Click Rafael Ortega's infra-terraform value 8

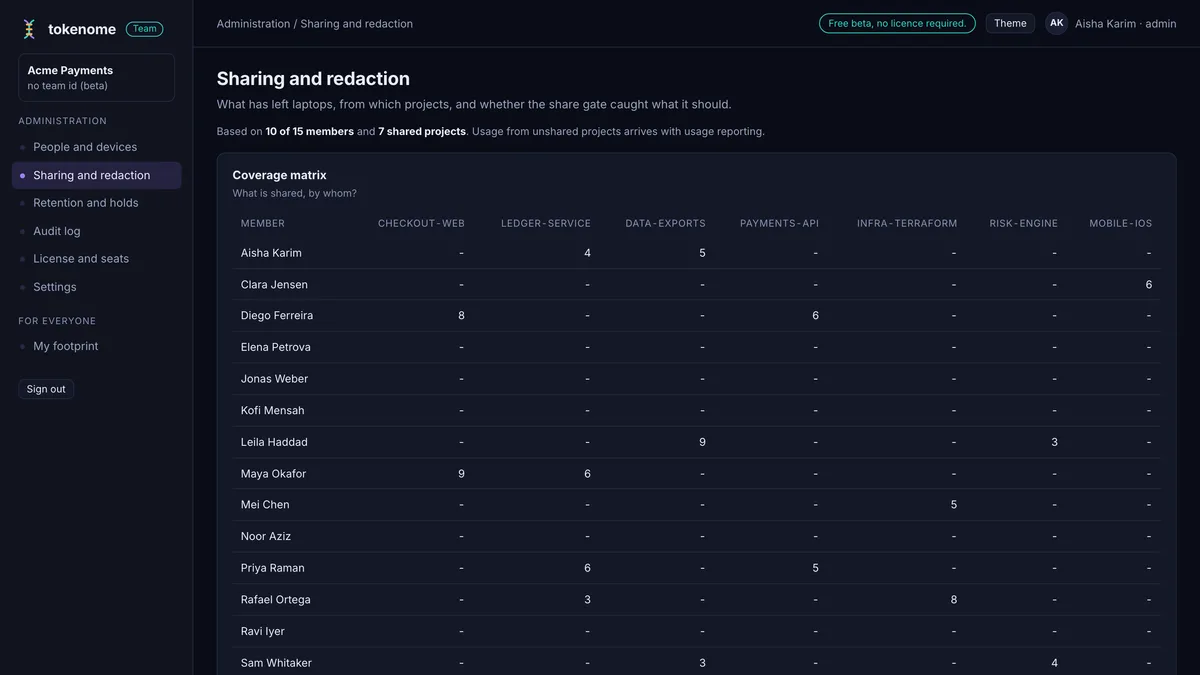(954, 600)
